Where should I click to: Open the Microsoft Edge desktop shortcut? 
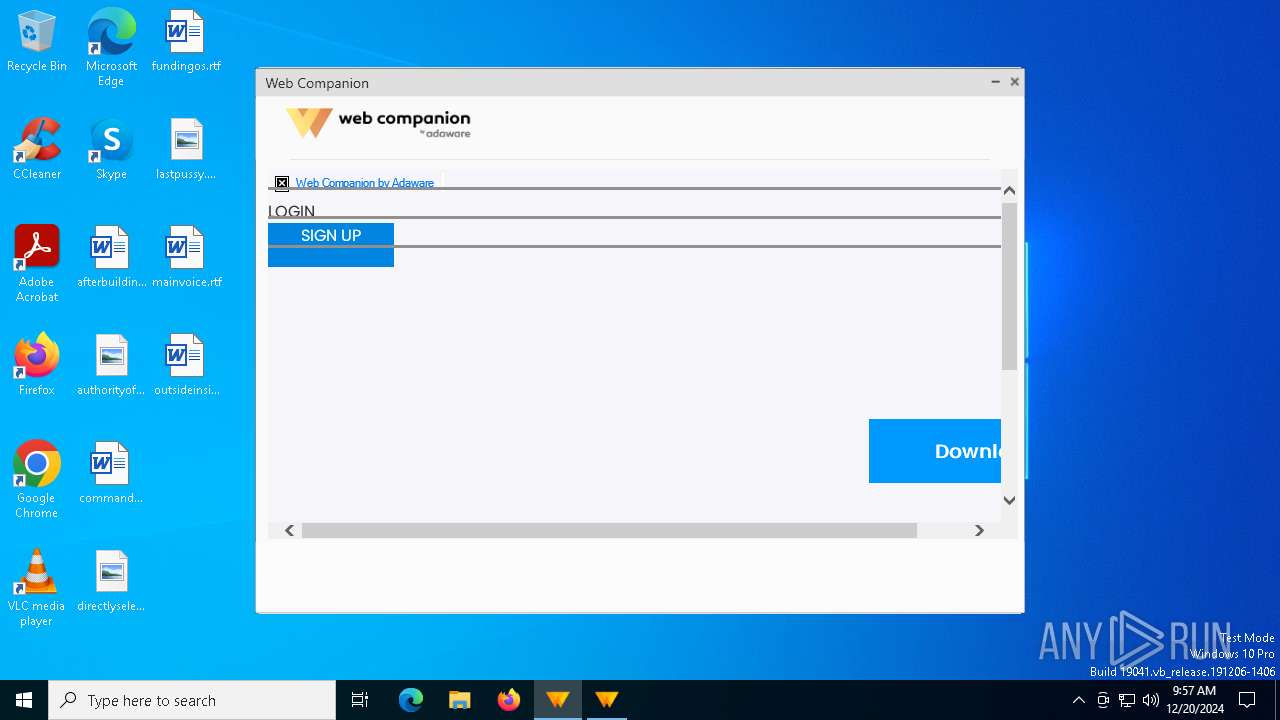tap(111, 47)
